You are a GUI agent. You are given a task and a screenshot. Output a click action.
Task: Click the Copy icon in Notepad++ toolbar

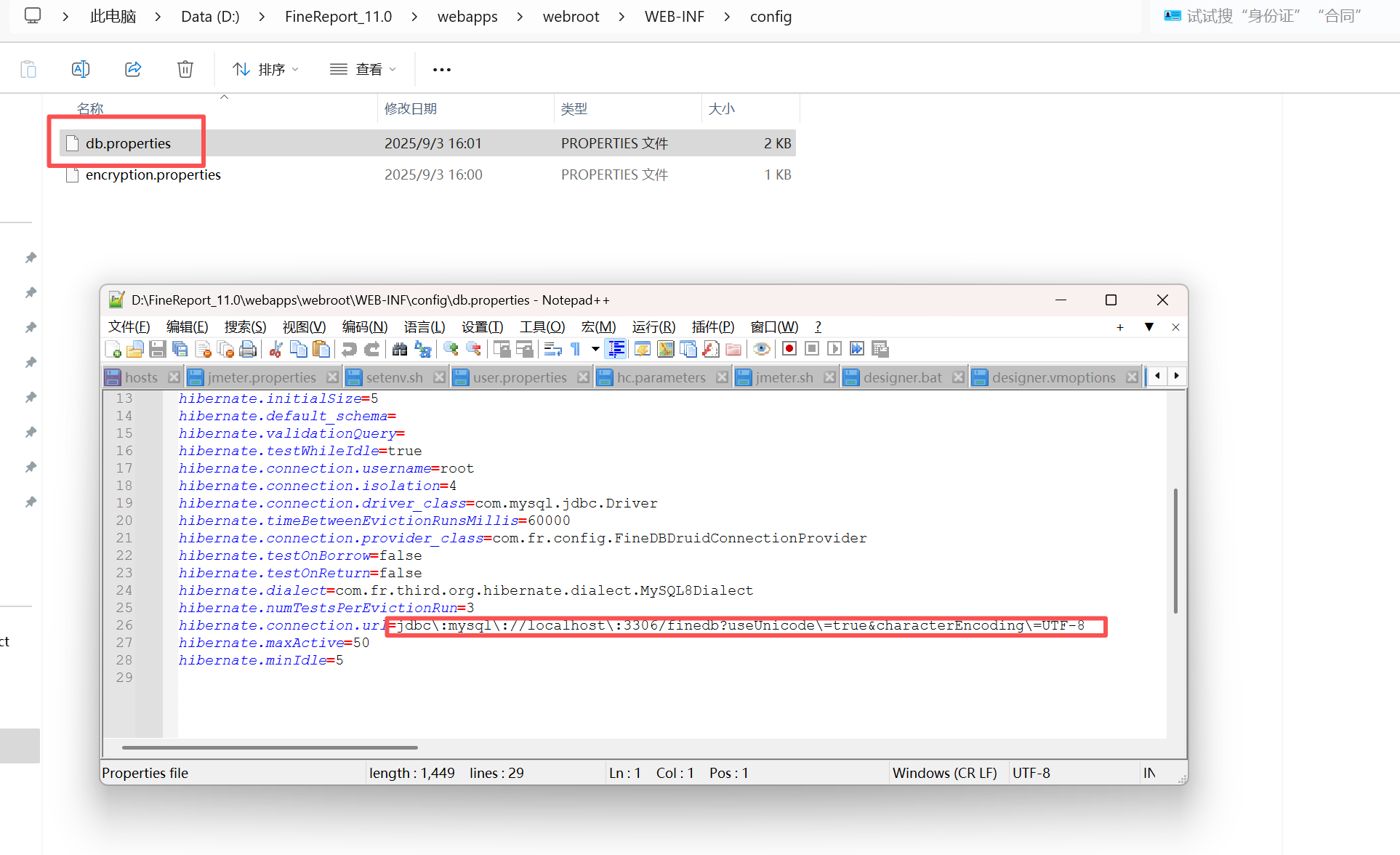(x=298, y=349)
